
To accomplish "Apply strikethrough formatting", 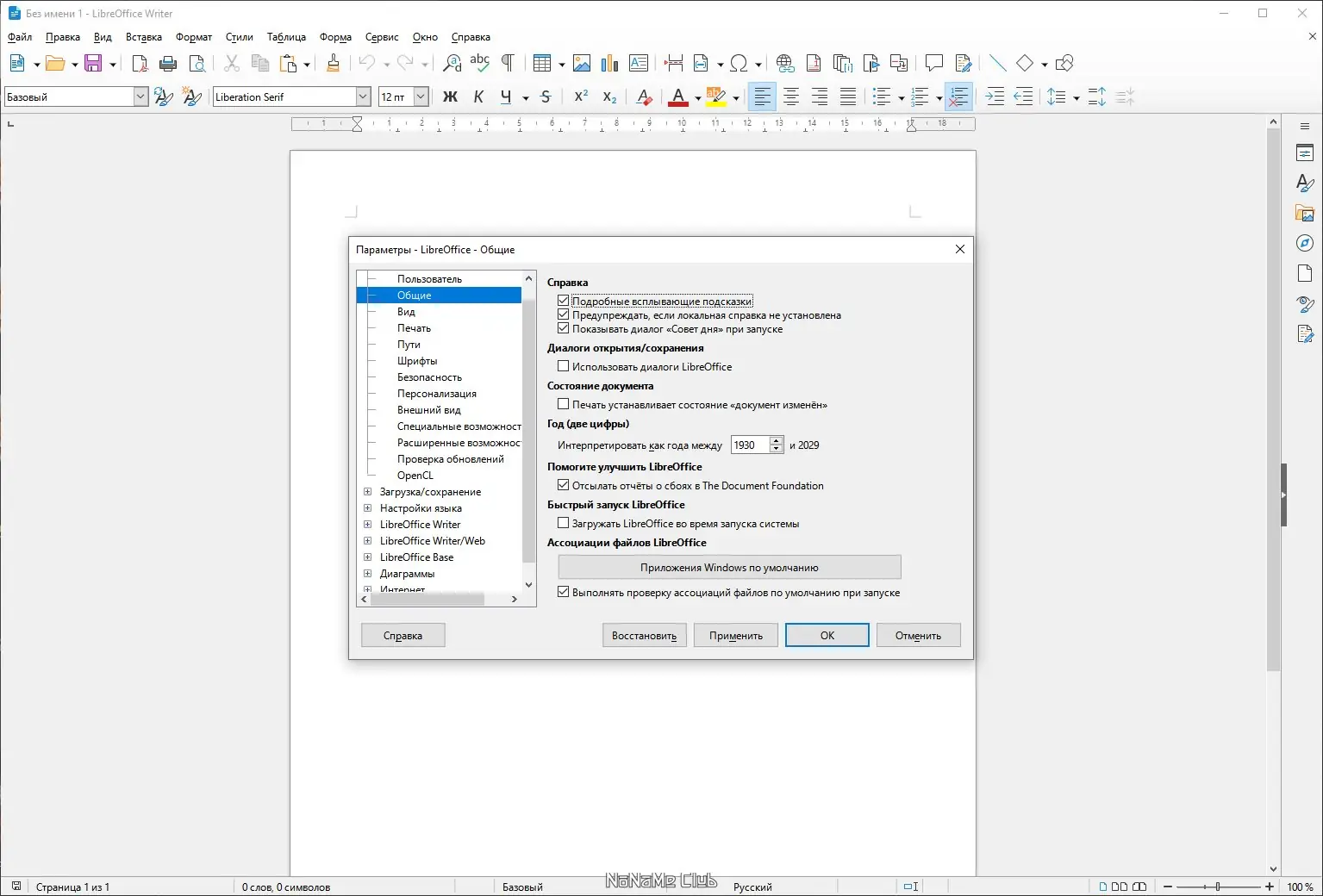I will (x=546, y=97).
